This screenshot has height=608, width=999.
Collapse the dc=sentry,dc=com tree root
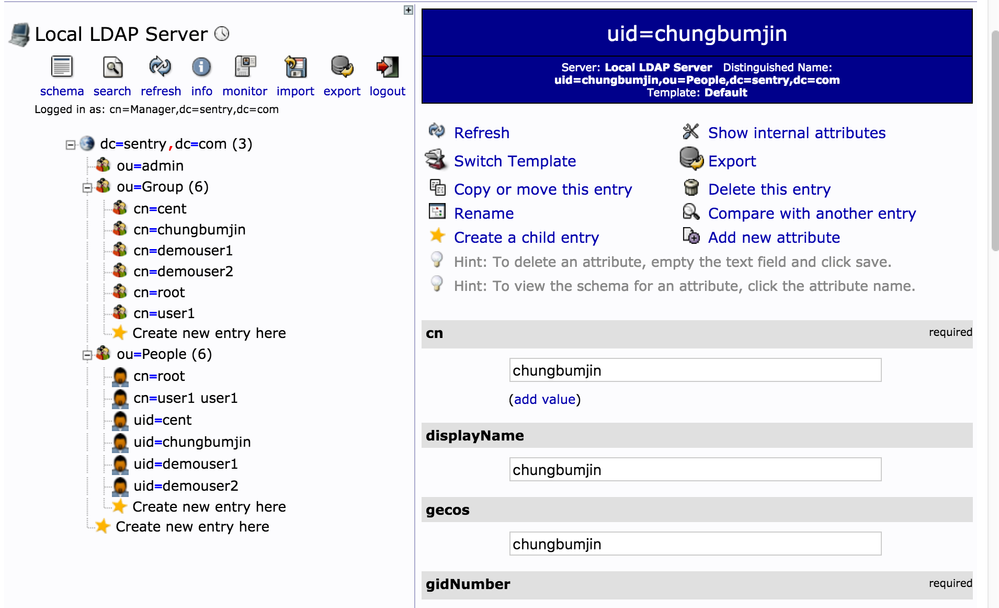point(70,145)
